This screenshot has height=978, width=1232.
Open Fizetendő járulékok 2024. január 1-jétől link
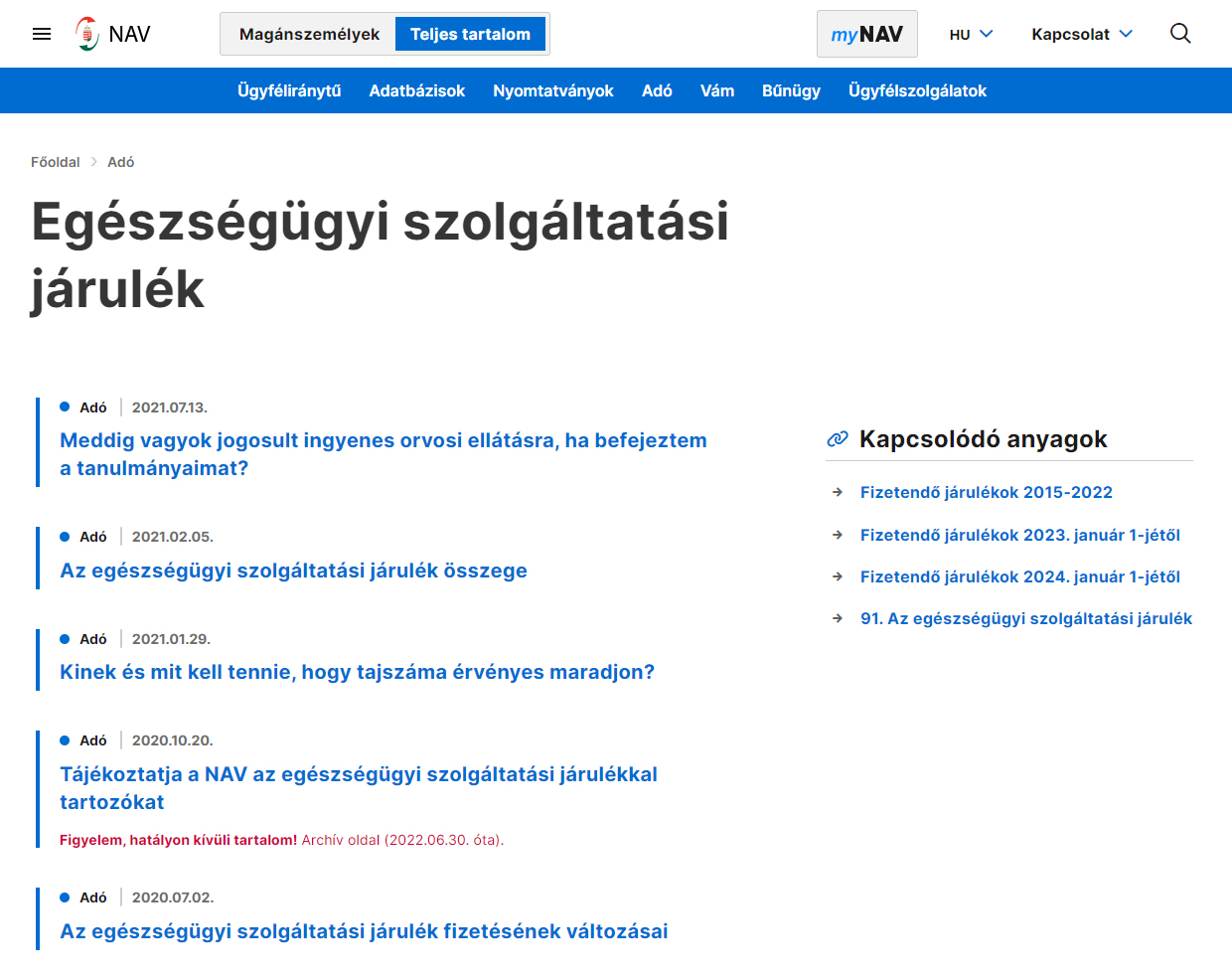1019,576
